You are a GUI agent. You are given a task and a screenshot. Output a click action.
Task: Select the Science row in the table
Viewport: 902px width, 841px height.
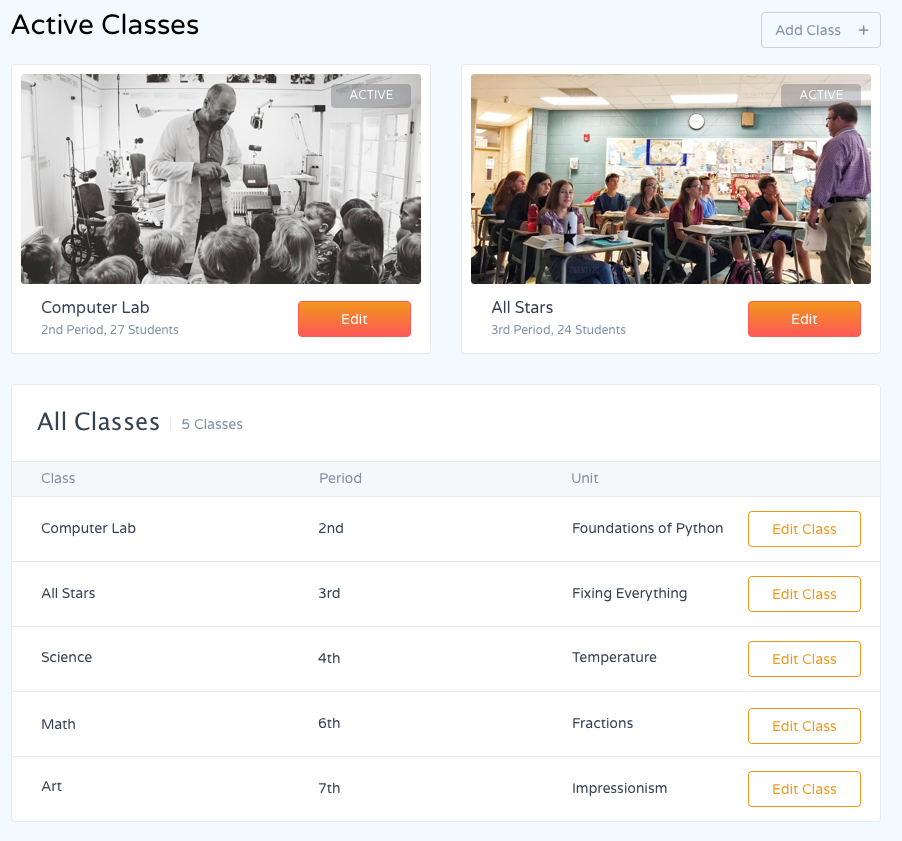67,657
